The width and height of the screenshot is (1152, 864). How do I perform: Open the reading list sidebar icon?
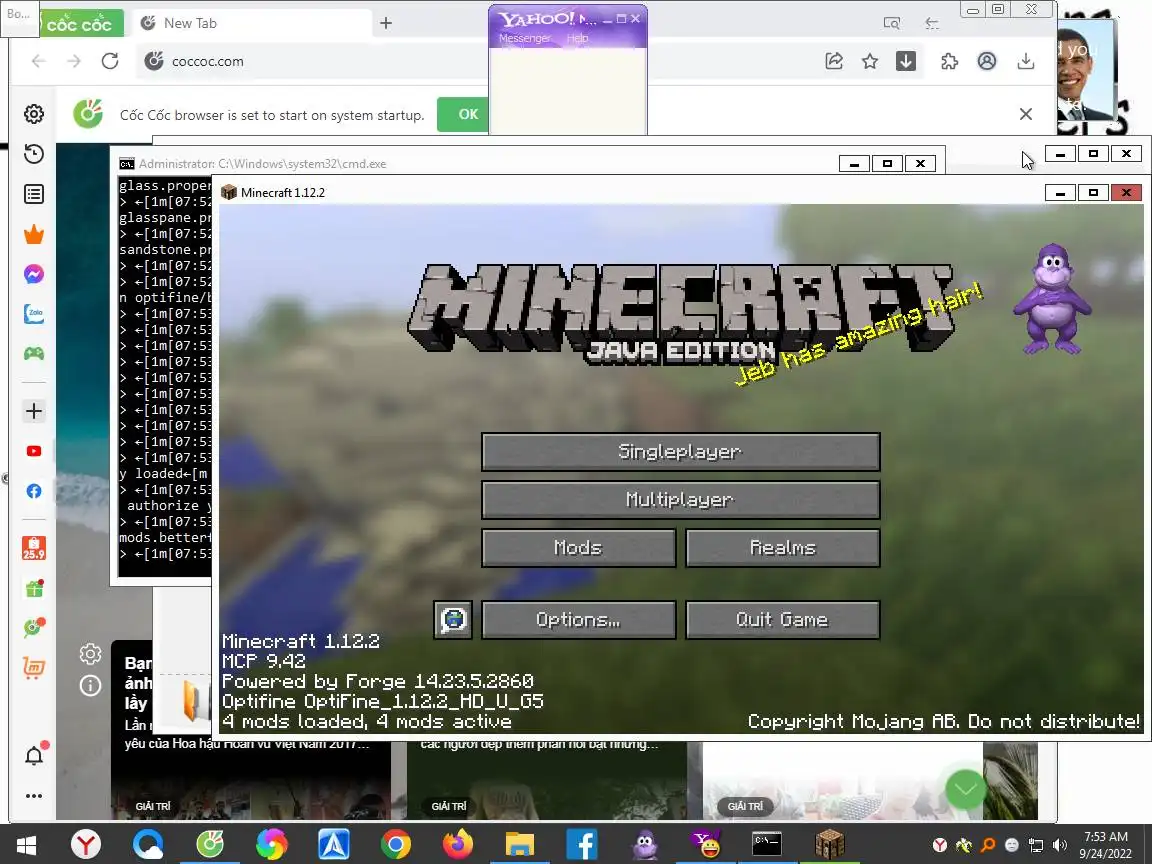34,194
